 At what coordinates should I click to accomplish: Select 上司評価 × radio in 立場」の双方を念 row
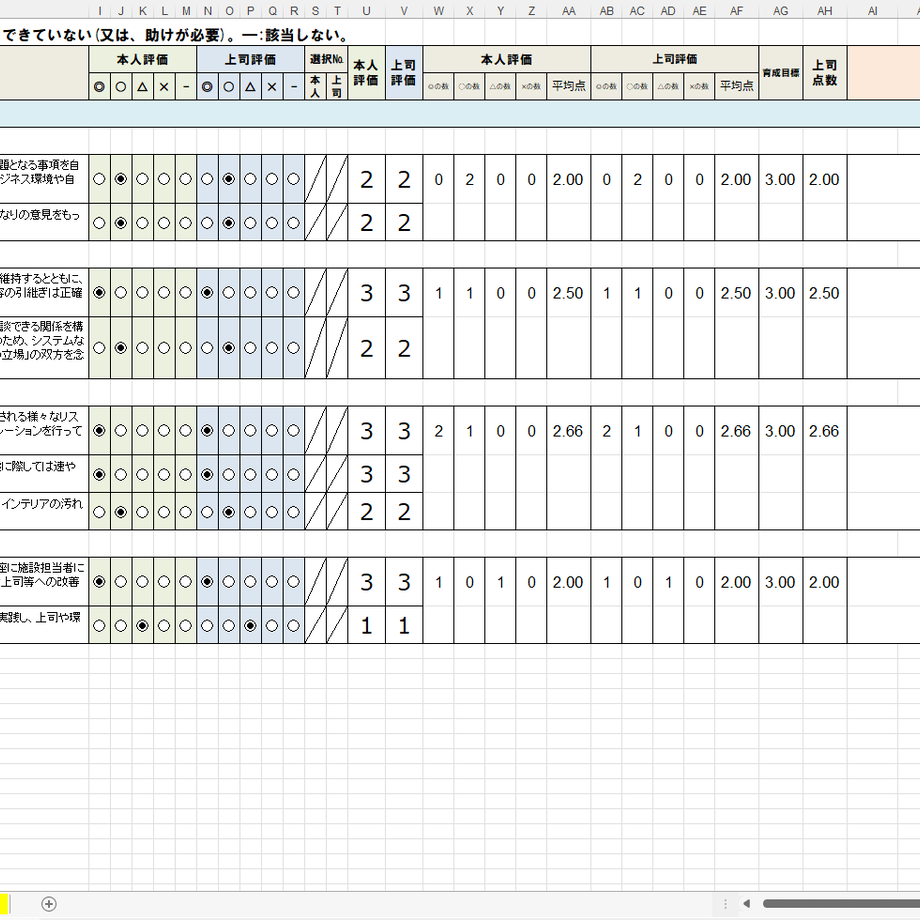[x=272, y=348]
